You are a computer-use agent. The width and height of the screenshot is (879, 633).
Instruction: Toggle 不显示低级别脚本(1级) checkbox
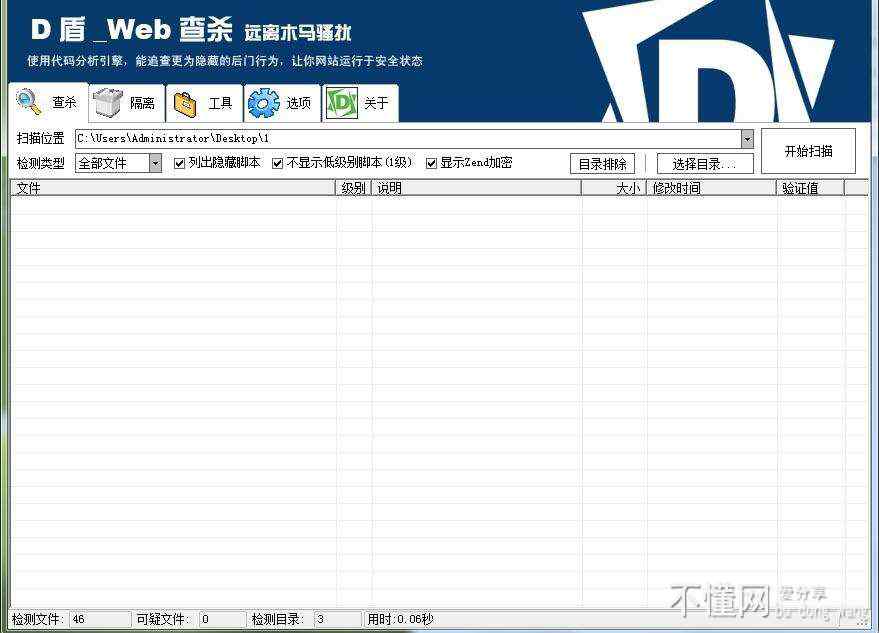tap(277, 163)
